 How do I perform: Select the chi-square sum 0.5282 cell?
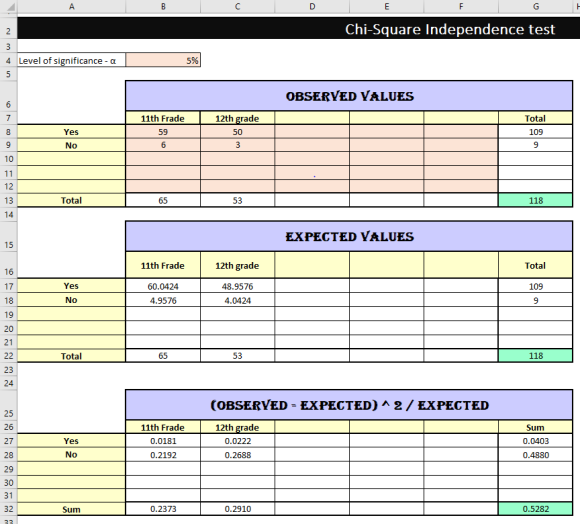point(535,509)
